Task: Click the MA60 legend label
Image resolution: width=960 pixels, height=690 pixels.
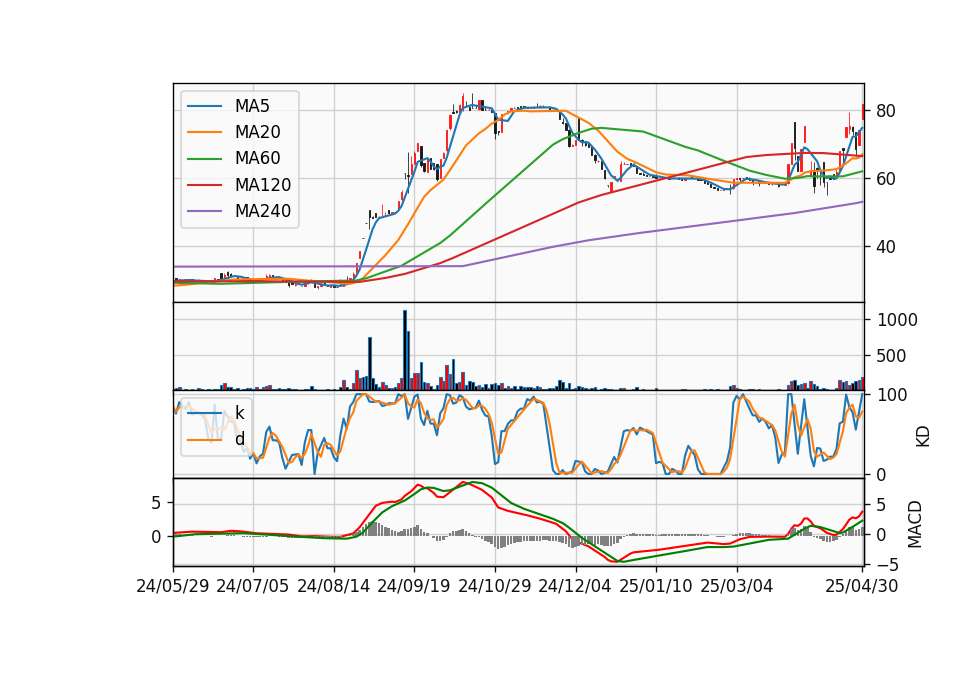Action: click(x=257, y=159)
